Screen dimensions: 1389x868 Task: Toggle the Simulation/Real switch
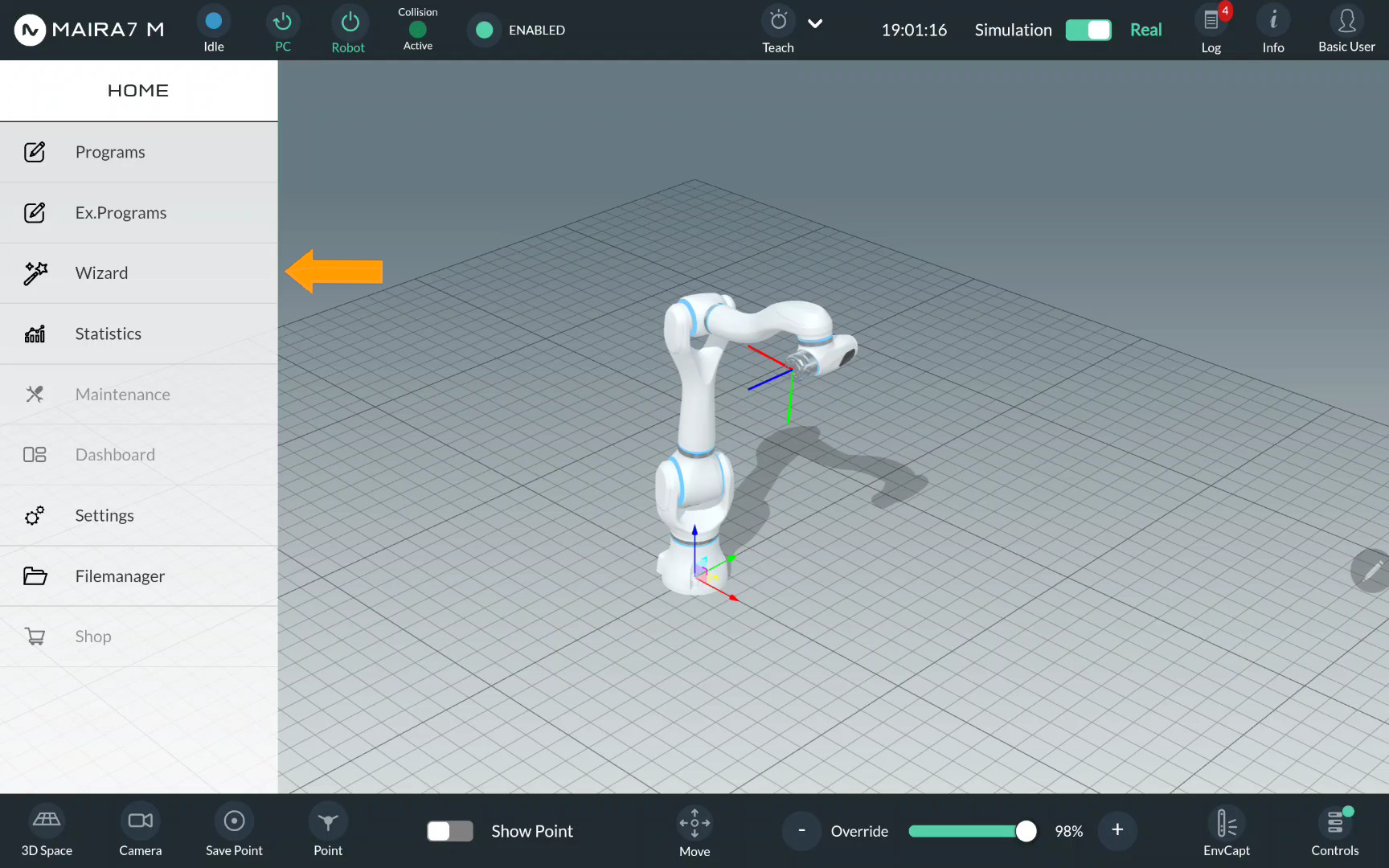click(x=1088, y=30)
